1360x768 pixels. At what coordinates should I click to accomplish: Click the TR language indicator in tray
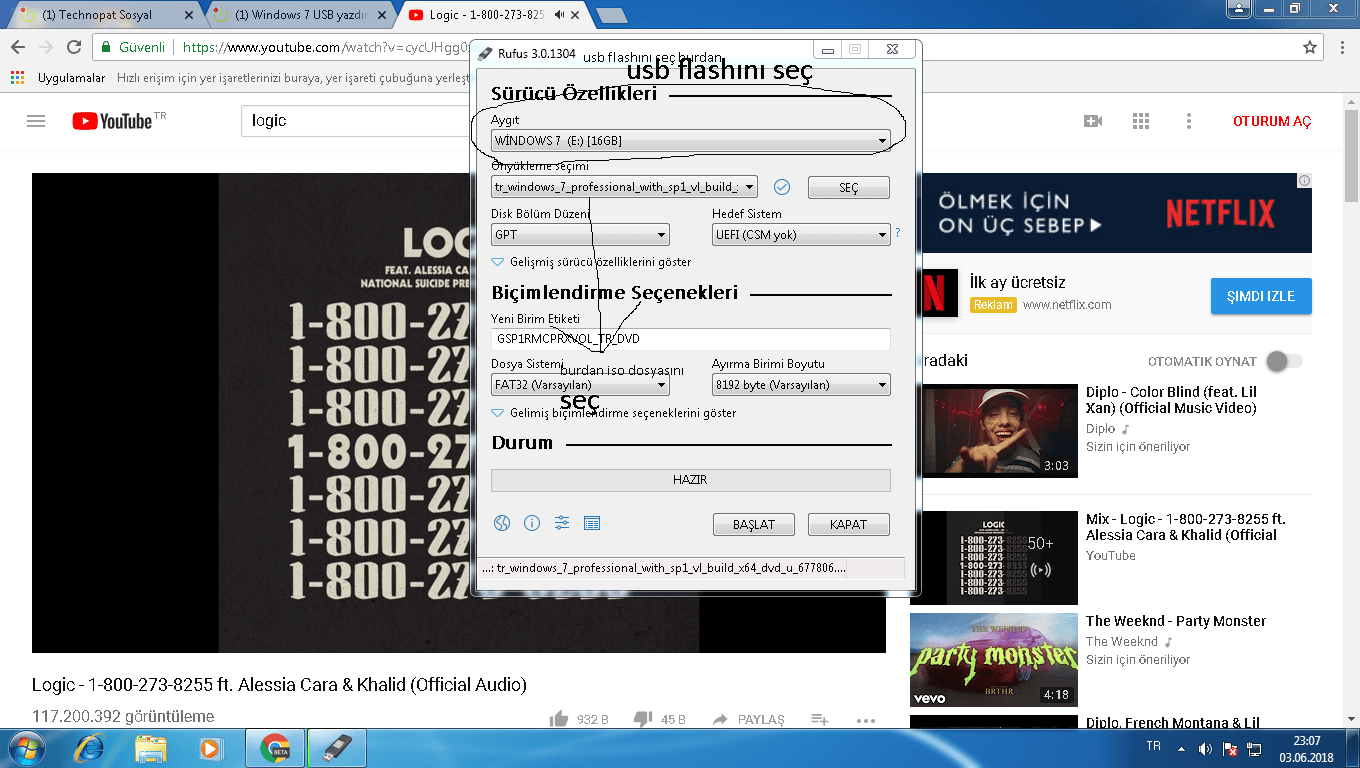1153,747
